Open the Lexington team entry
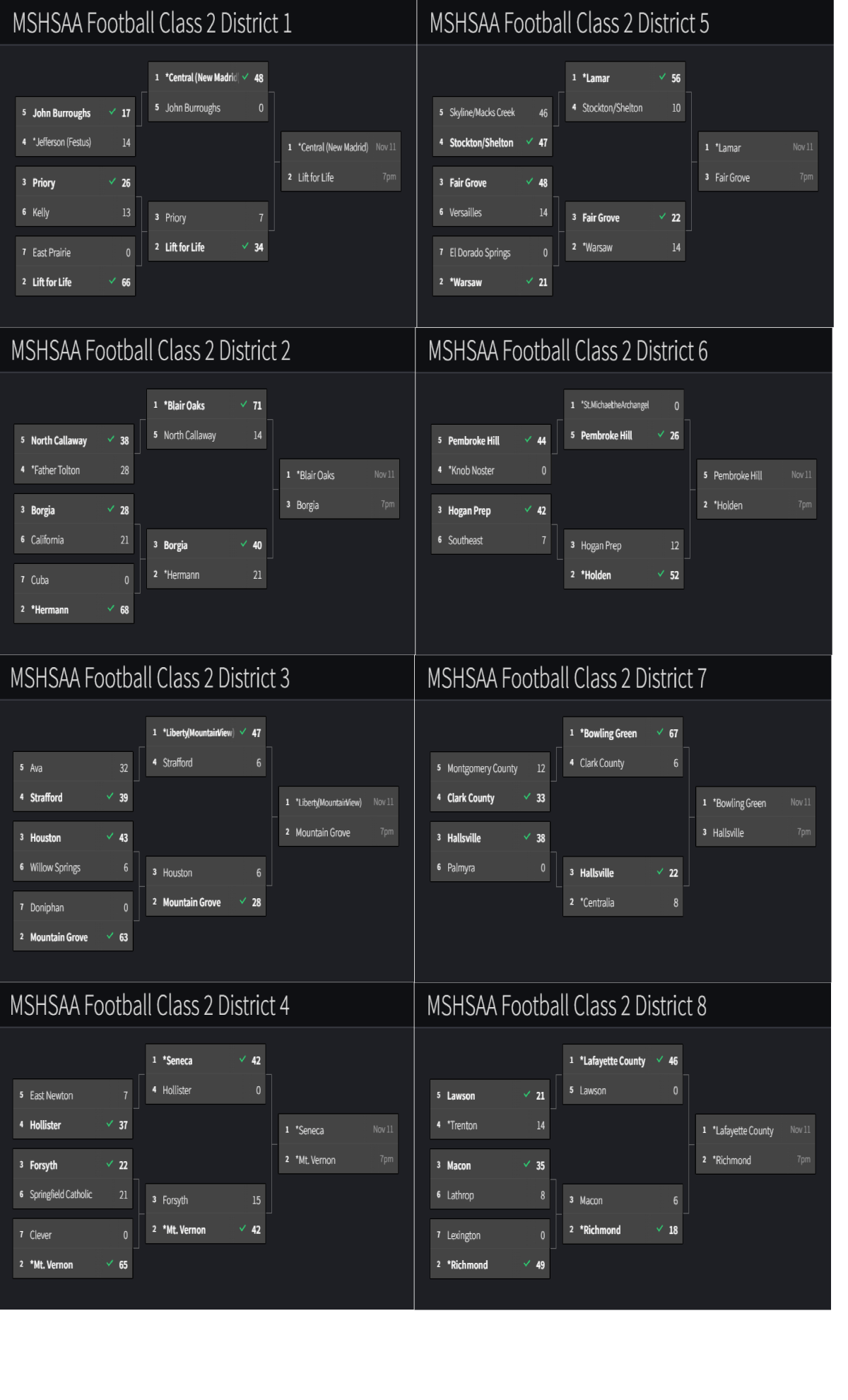The image size is (848, 1400). (x=464, y=1235)
